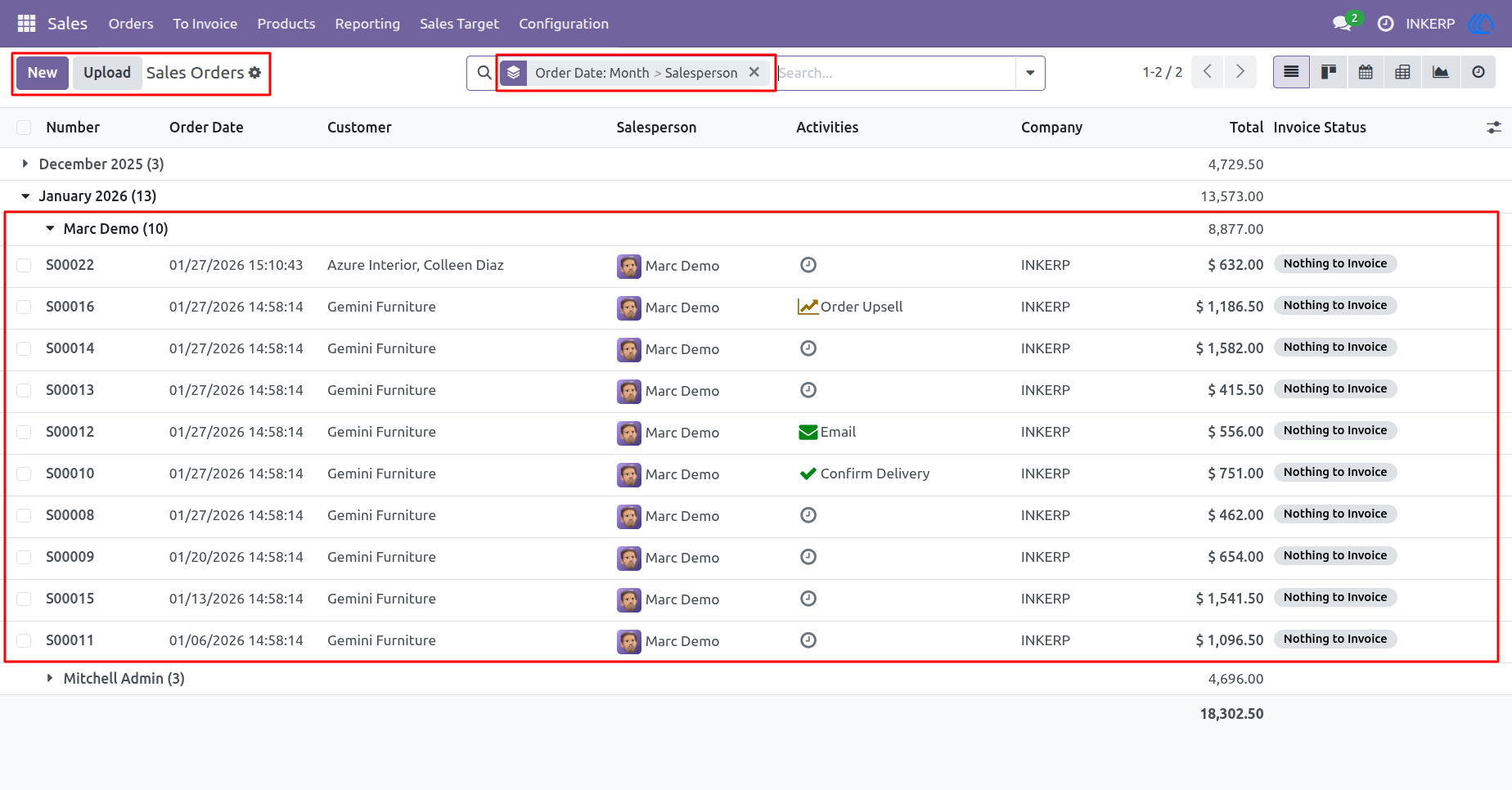Open Activity view with clock icon
Screen dimensions: 1512x790
point(1478,72)
